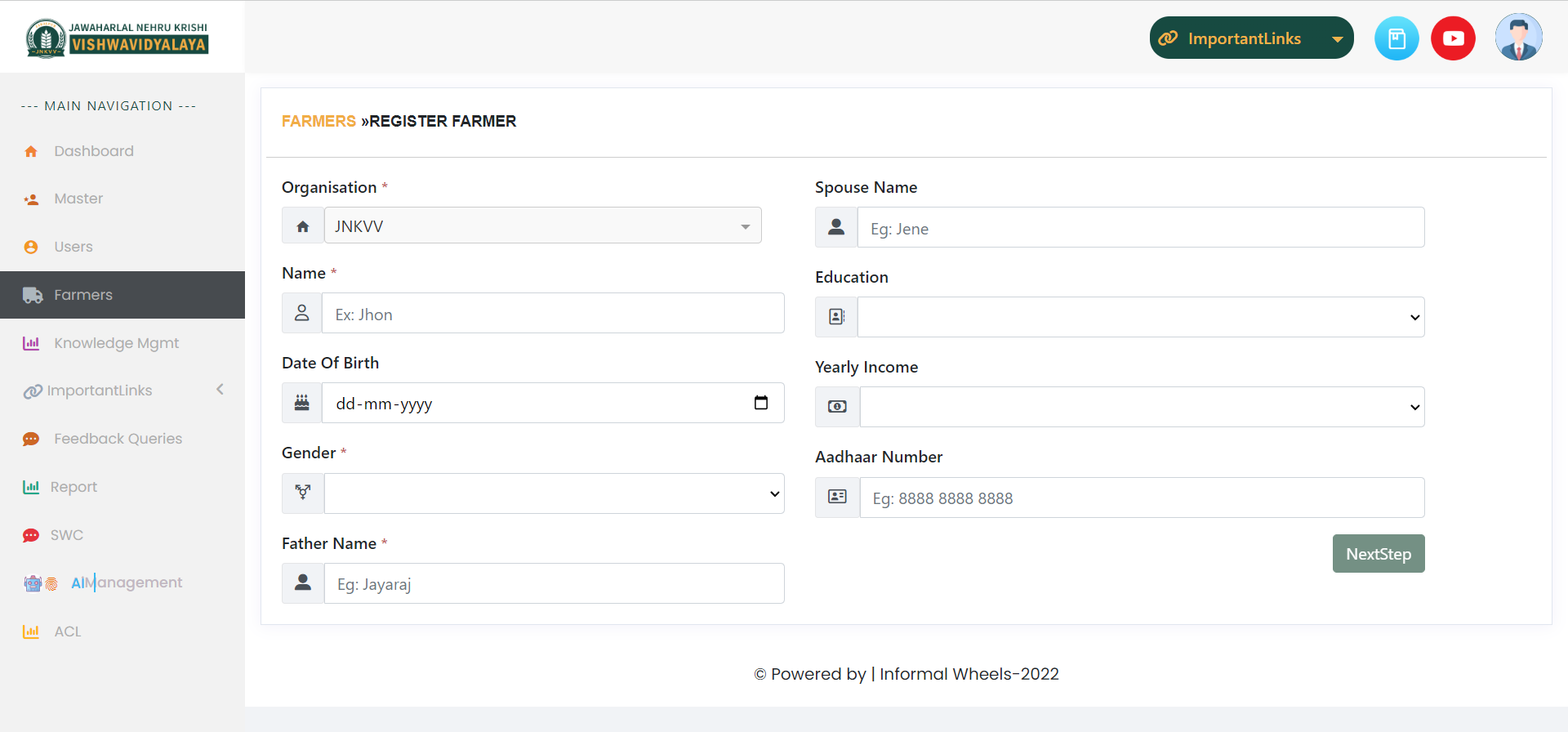
Task: Open the AIManagement menu item
Action: click(122, 583)
